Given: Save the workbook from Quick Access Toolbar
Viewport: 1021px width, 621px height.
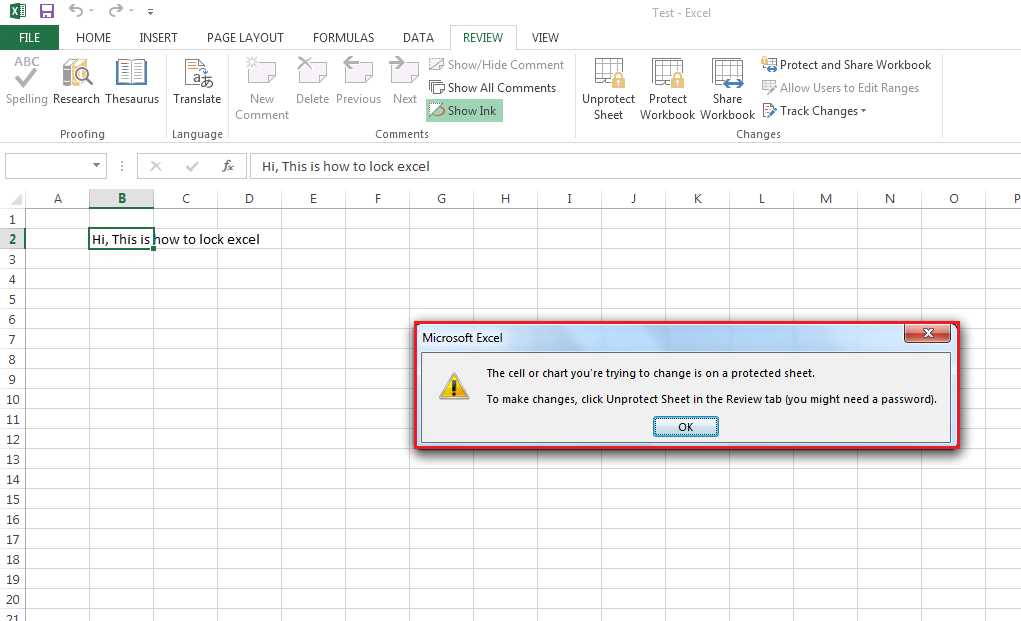Looking at the screenshot, I should click(46, 11).
